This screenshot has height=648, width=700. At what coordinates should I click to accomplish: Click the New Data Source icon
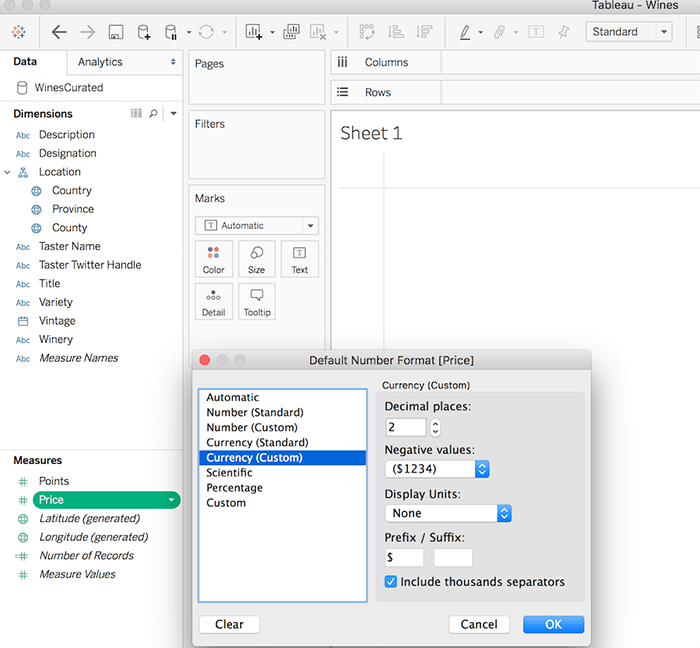pyautogui.click(x=144, y=32)
